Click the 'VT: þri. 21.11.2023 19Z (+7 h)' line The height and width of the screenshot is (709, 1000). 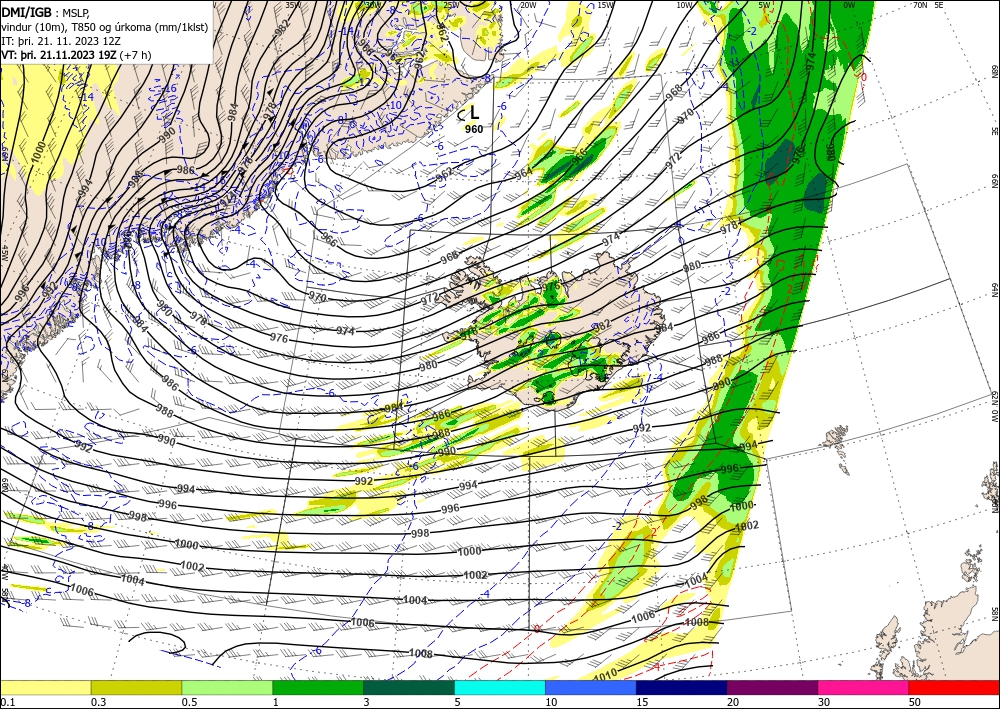click(x=77, y=54)
